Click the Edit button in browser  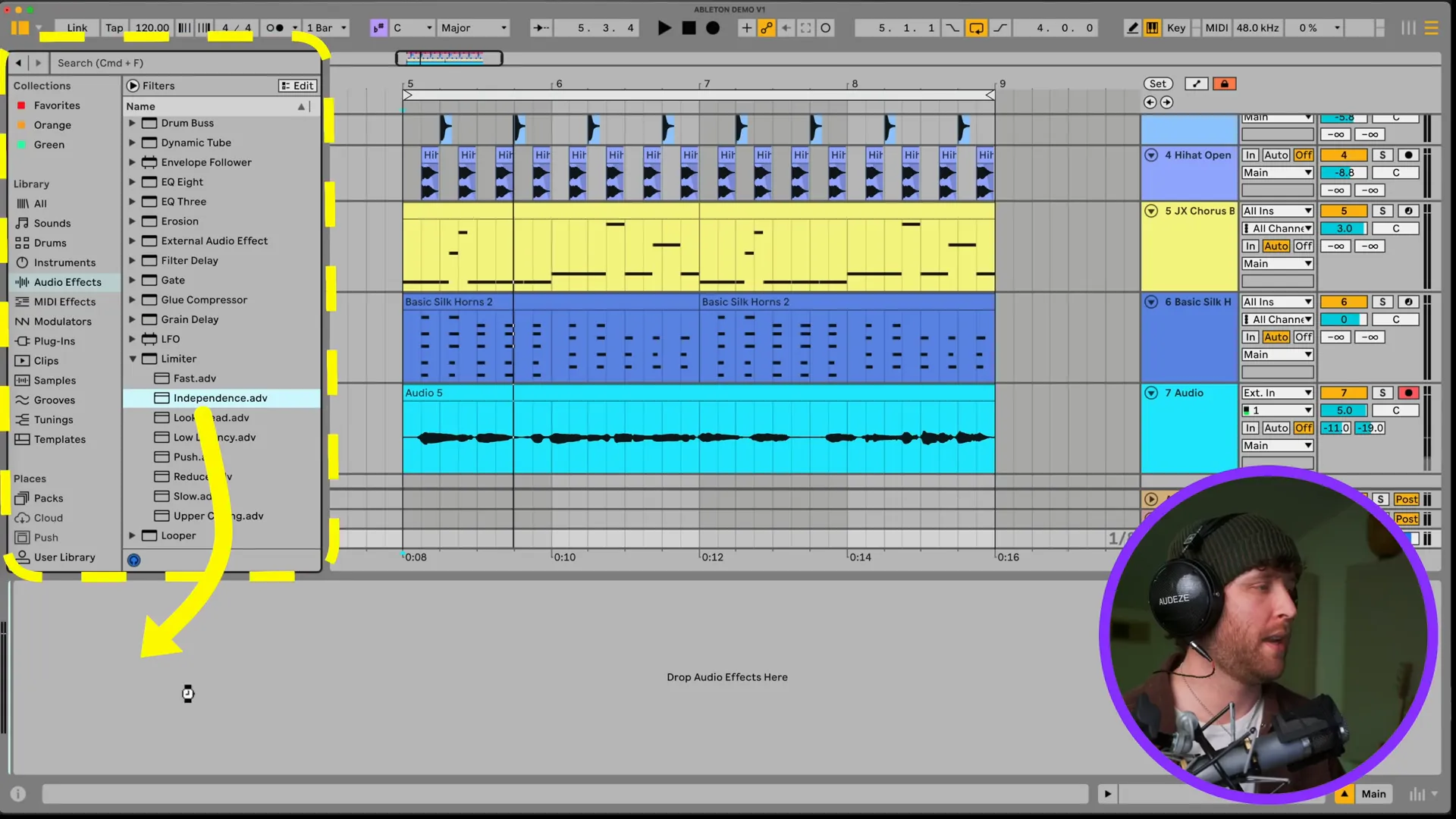coord(297,86)
